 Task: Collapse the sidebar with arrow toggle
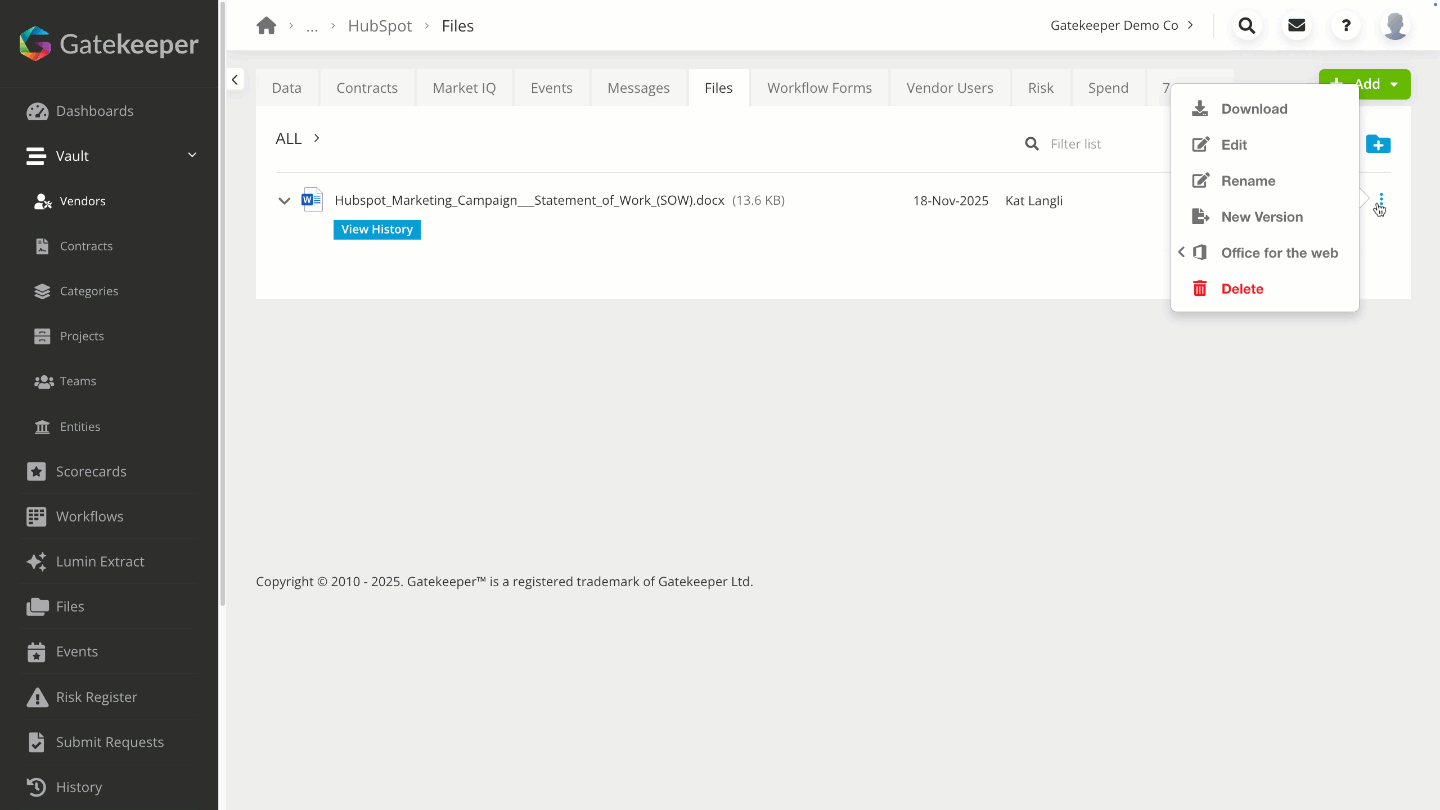(x=235, y=79)
